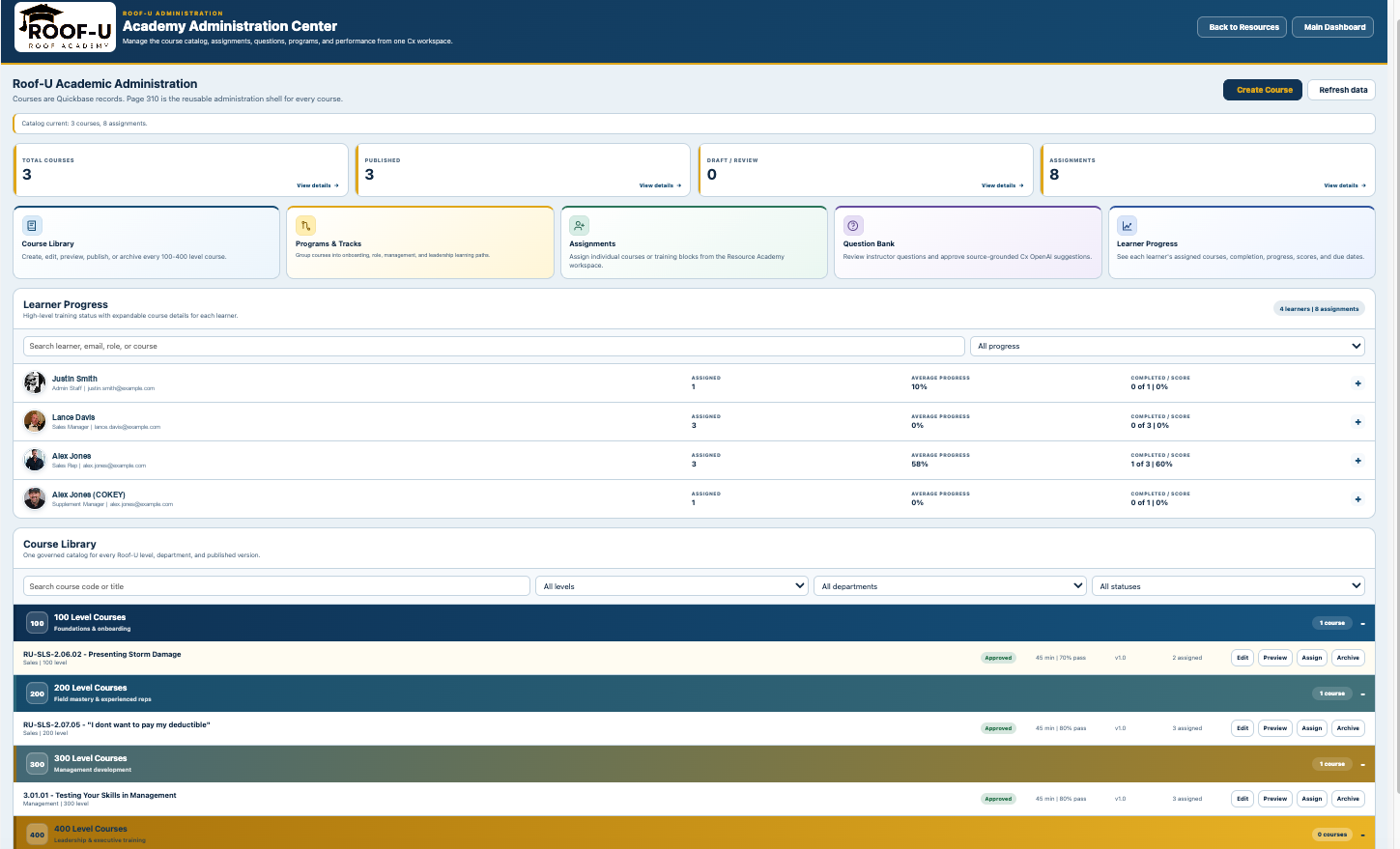The height and width of the screenshot is (849, 1400).
Task: Click the 4 learners | 8 assignments badge
Action: pyautogui.click(x=1319, y=309)
